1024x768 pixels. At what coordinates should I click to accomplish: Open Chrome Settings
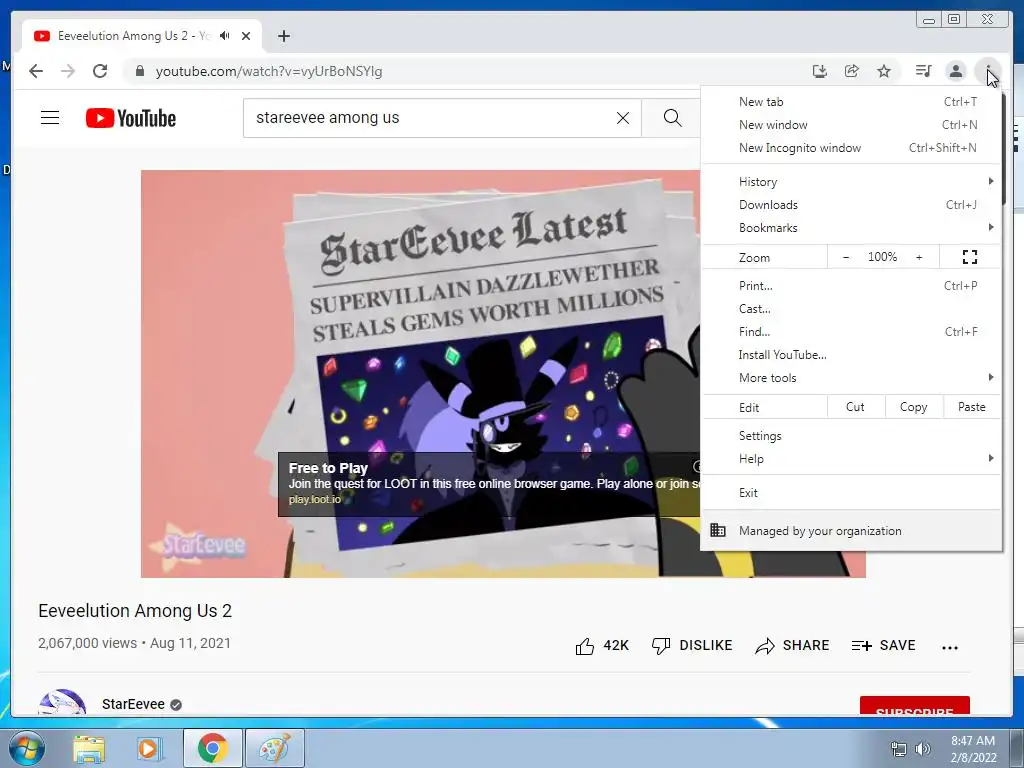click(x=850, y=436)
